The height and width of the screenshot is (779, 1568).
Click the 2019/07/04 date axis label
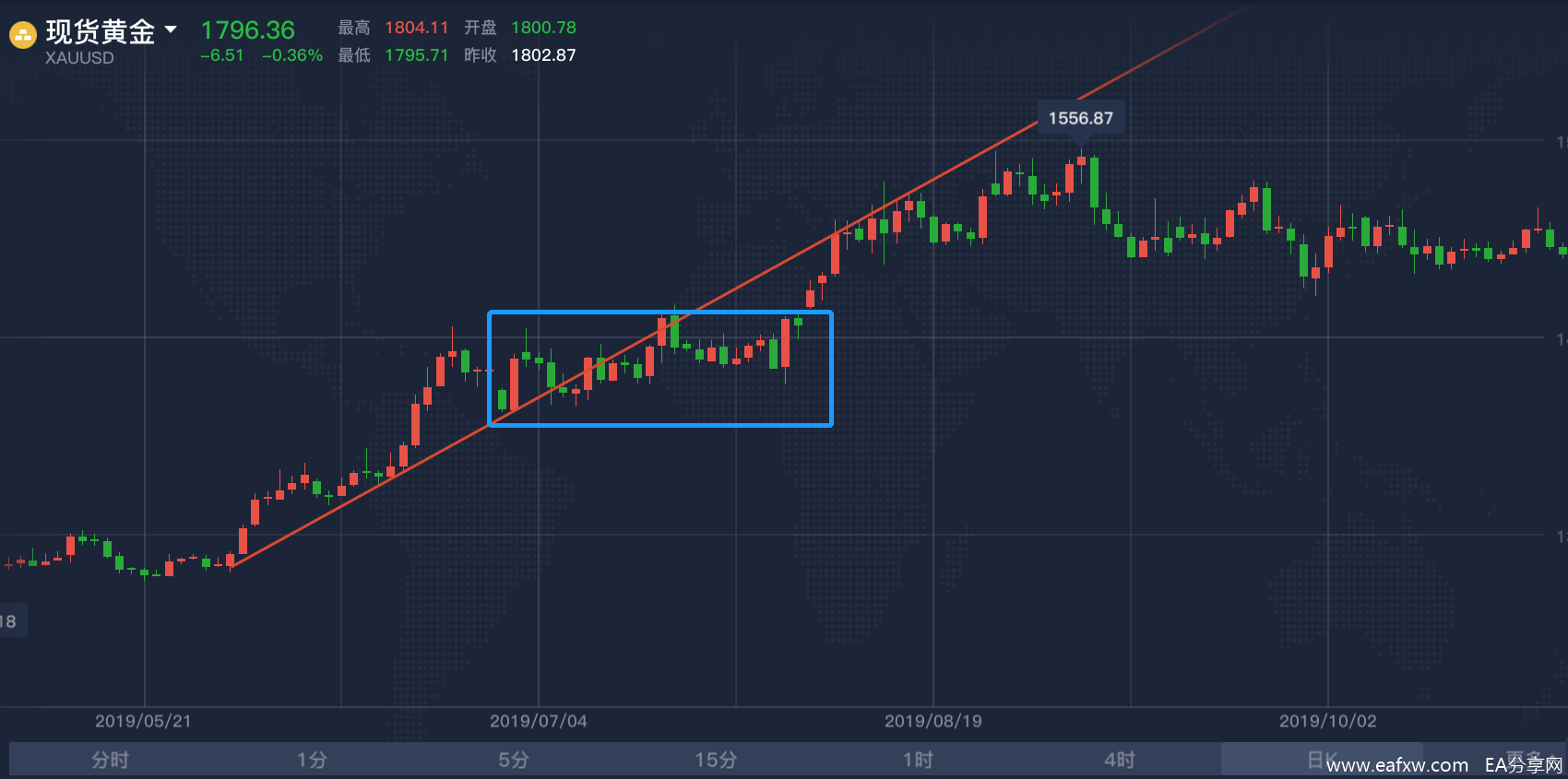539,721
